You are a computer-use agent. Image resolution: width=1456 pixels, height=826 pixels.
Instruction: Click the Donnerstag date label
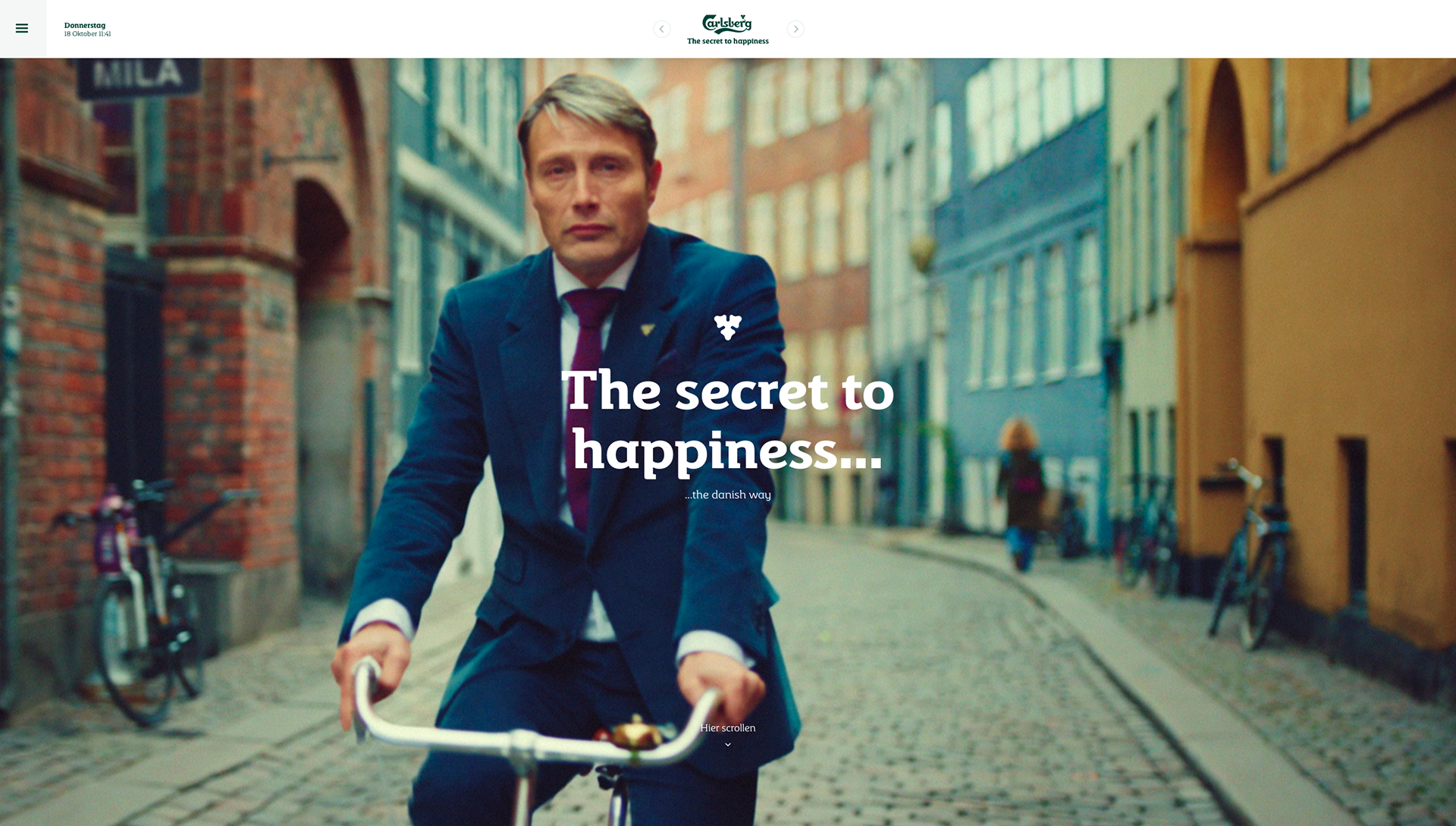[85, 25]
